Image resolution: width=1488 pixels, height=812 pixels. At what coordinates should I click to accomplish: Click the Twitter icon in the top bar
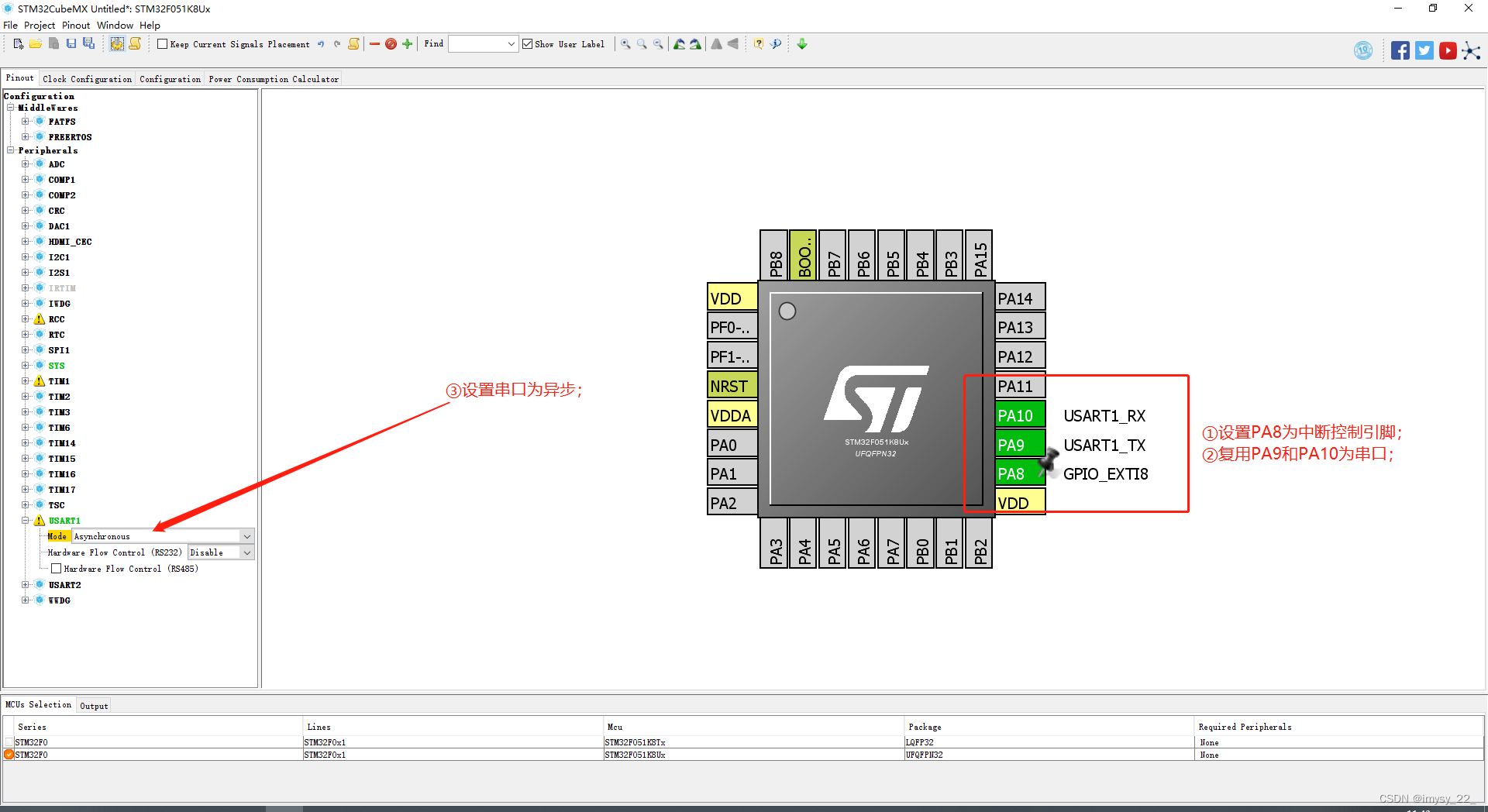point(1424,50)
